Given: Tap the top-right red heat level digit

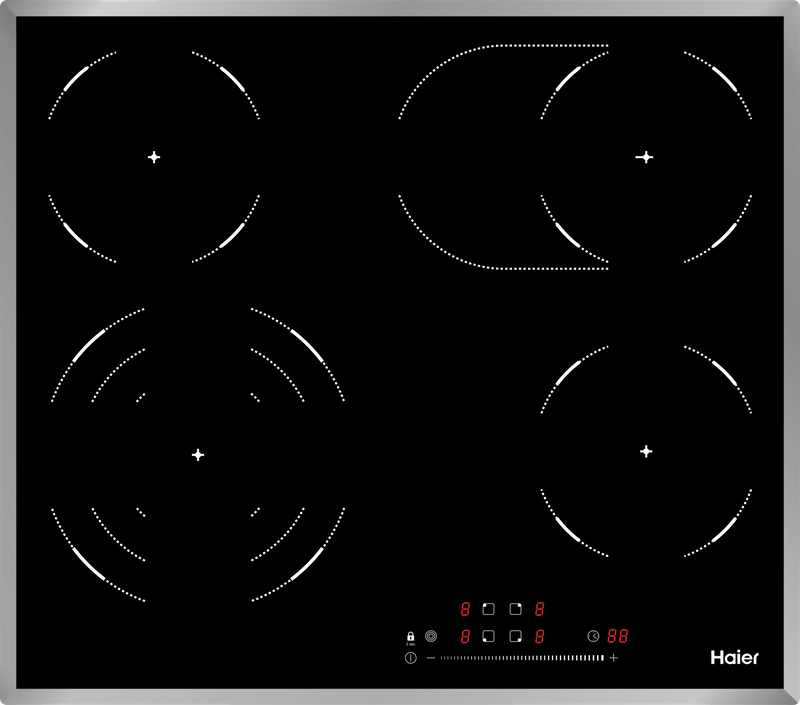Looking at the screenshot, I should (x=540, y=608).
